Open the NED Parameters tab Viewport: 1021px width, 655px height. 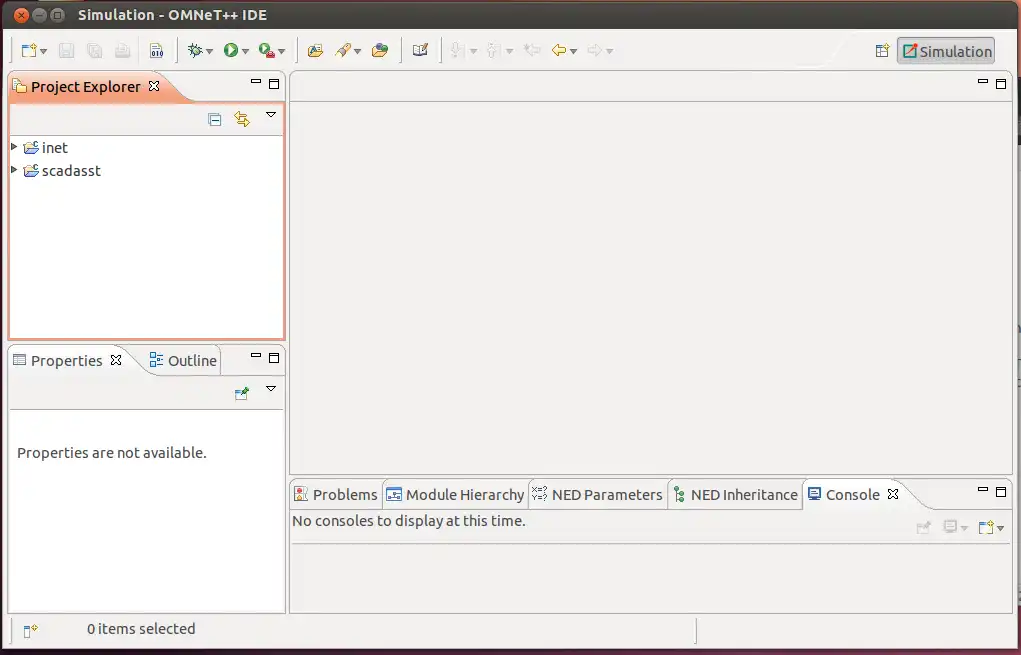point(598,495)
